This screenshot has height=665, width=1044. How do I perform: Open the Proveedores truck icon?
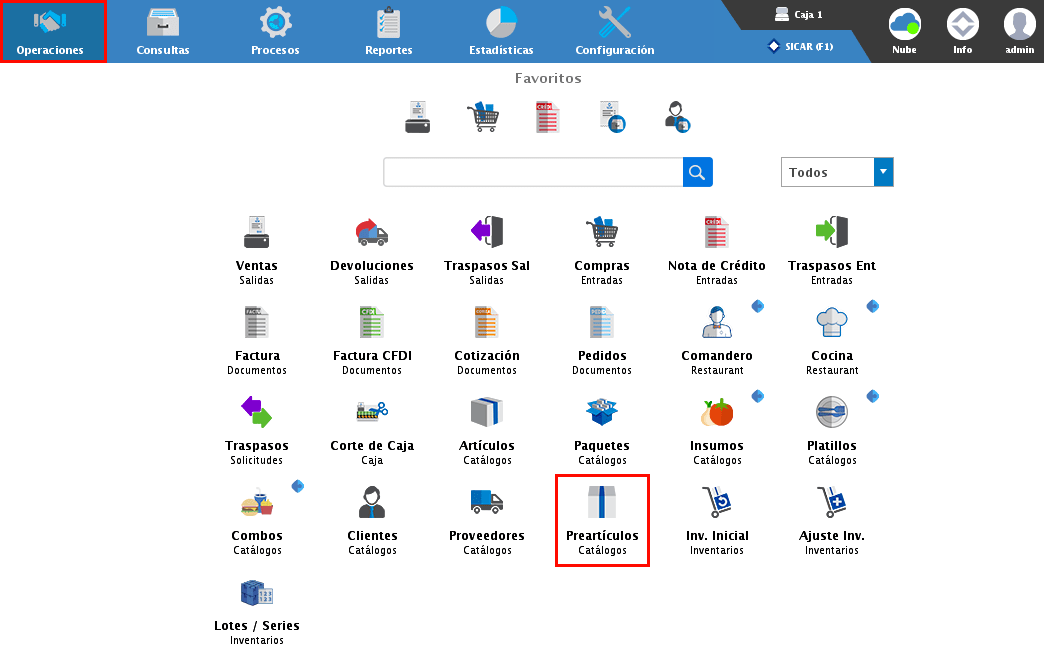pos(486,504)
